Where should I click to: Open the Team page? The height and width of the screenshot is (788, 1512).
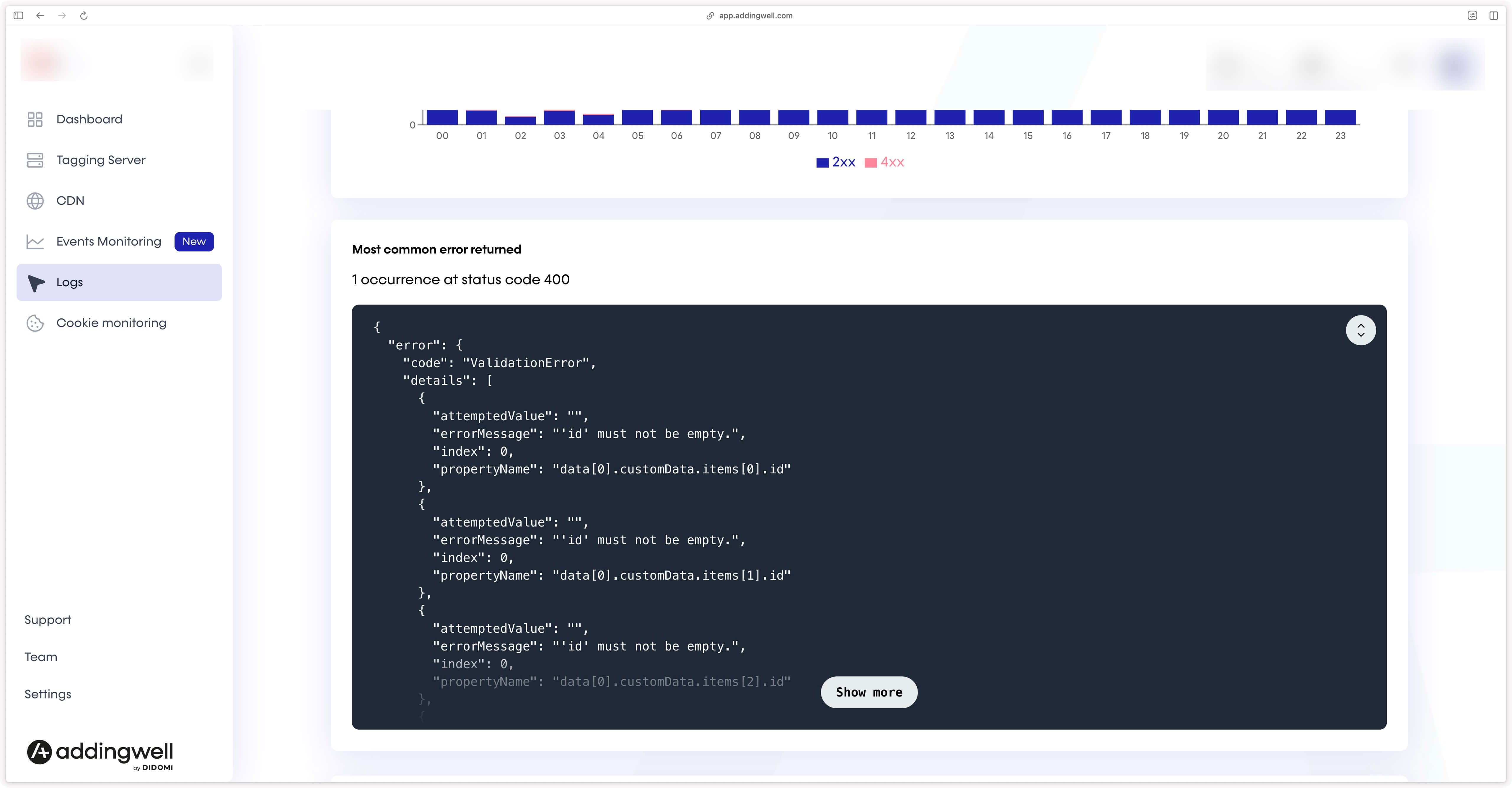pos(41,657)
